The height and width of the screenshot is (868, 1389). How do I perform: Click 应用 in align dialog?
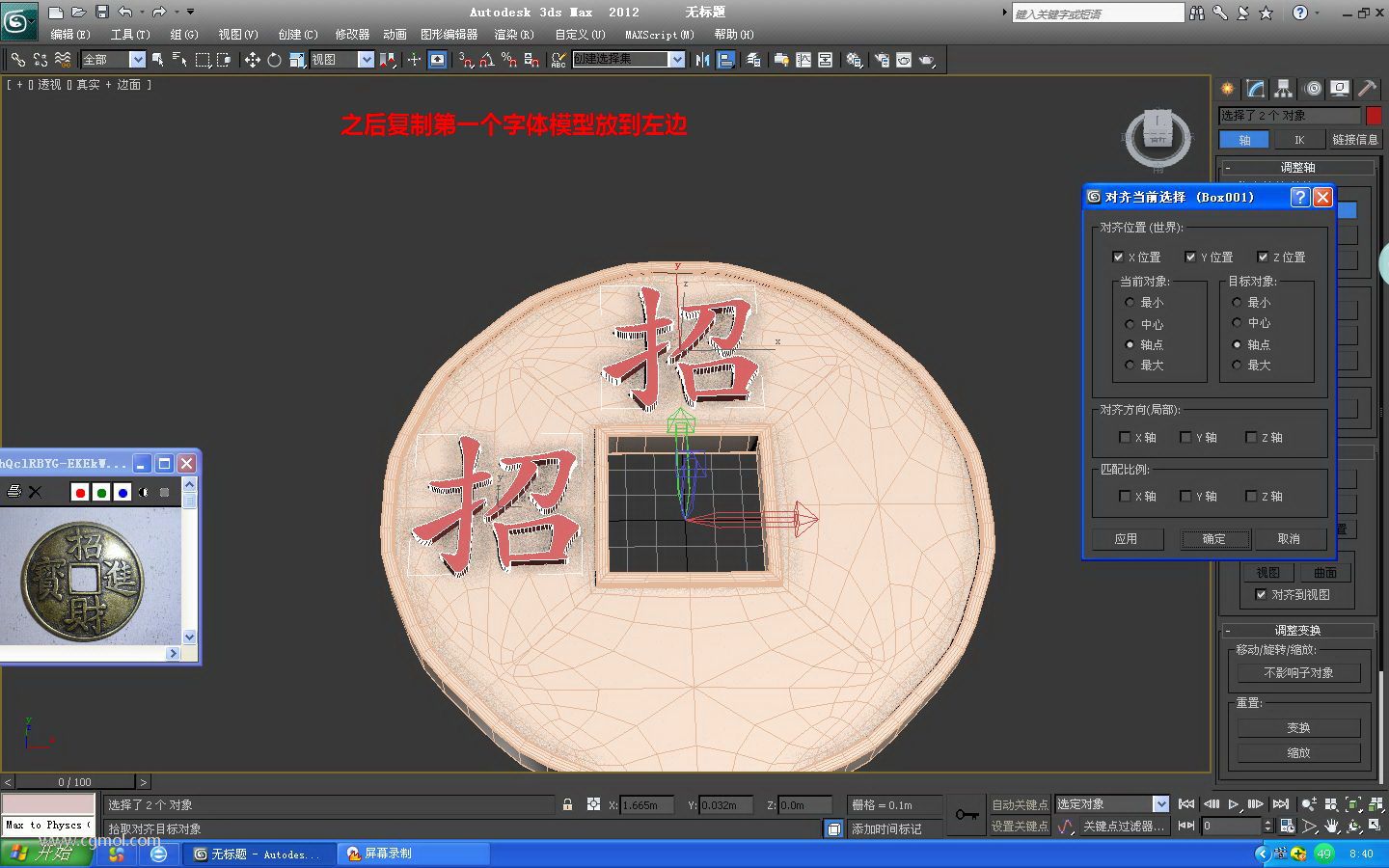click(x=1126, y=539)
